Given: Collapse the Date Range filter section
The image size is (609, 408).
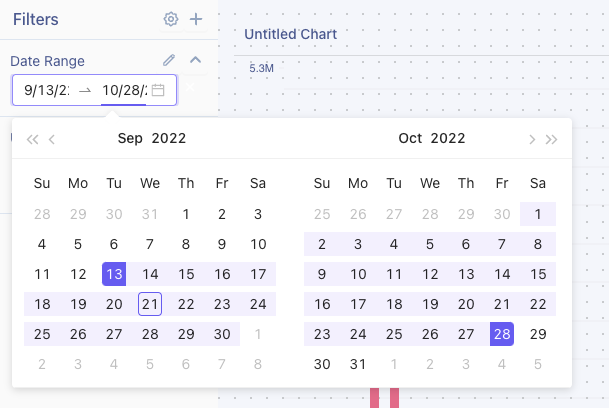Looking at the screenshot, I should (x=196, y=60).
